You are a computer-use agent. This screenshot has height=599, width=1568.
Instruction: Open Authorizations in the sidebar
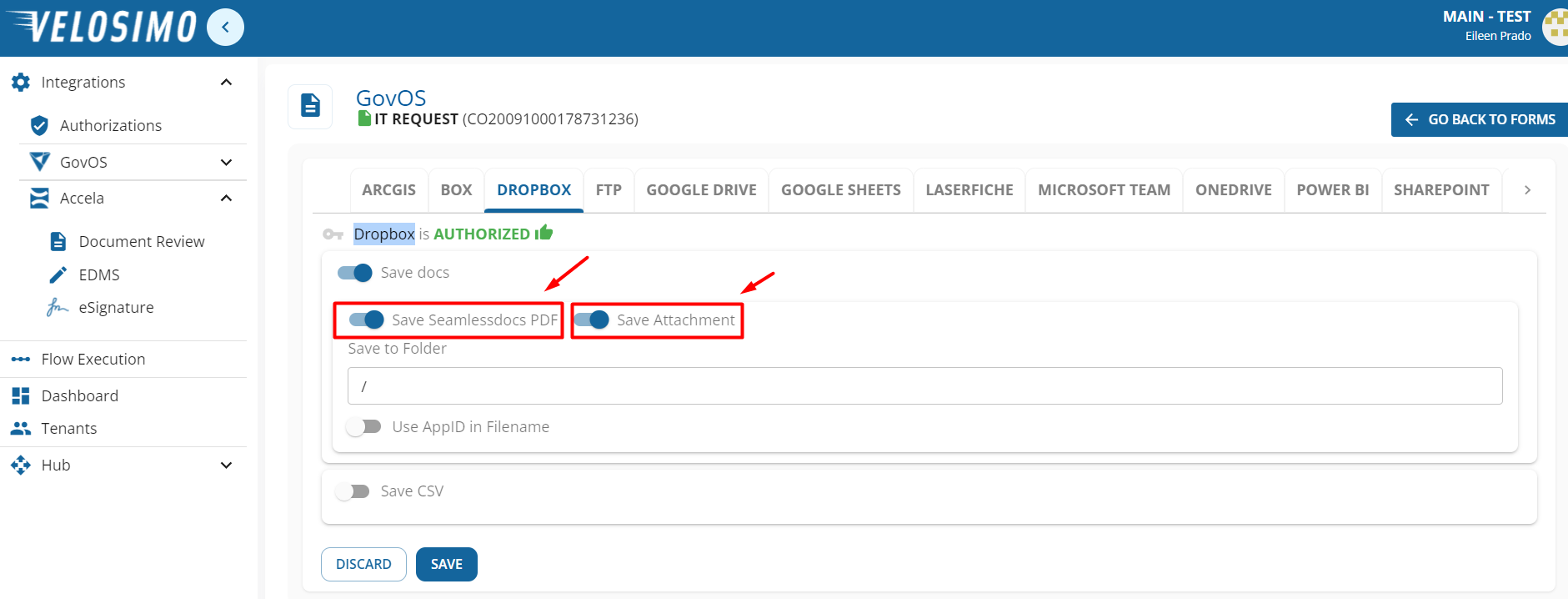(x=111, y=125)
